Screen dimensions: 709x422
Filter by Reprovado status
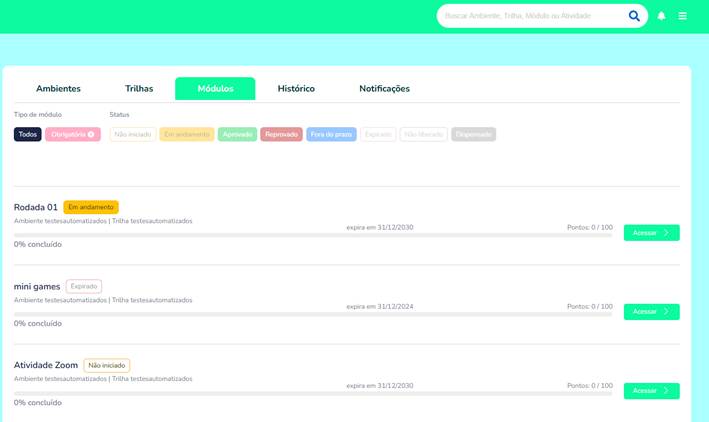[x=281, y=134]
